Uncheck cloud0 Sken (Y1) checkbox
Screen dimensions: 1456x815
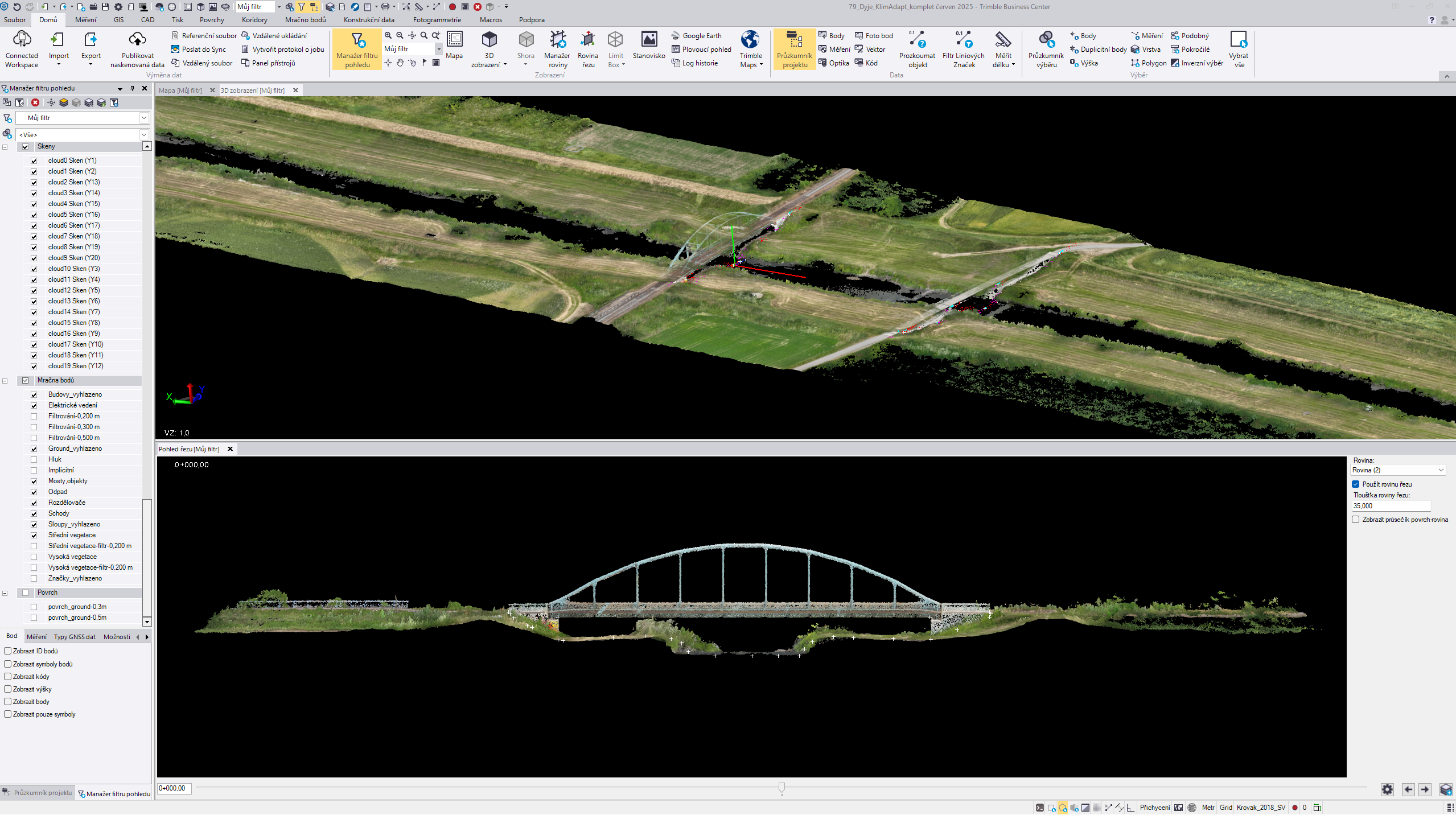[x=34, y=161]
